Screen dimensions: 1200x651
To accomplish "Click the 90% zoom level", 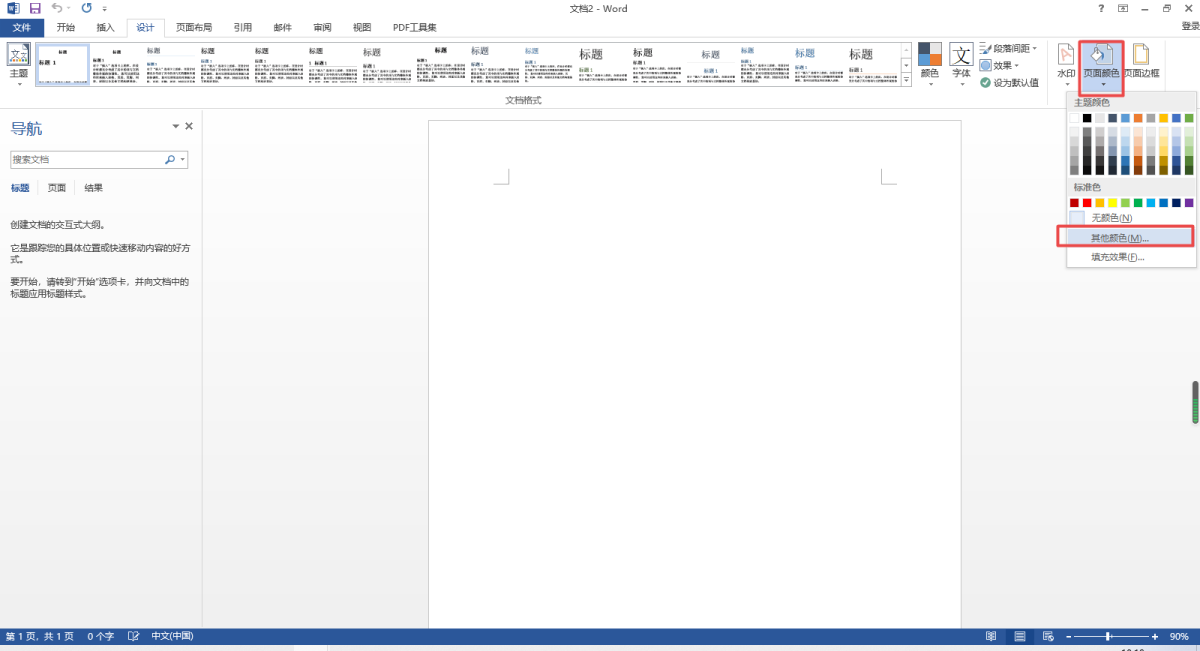I will tap(1179, 636).
